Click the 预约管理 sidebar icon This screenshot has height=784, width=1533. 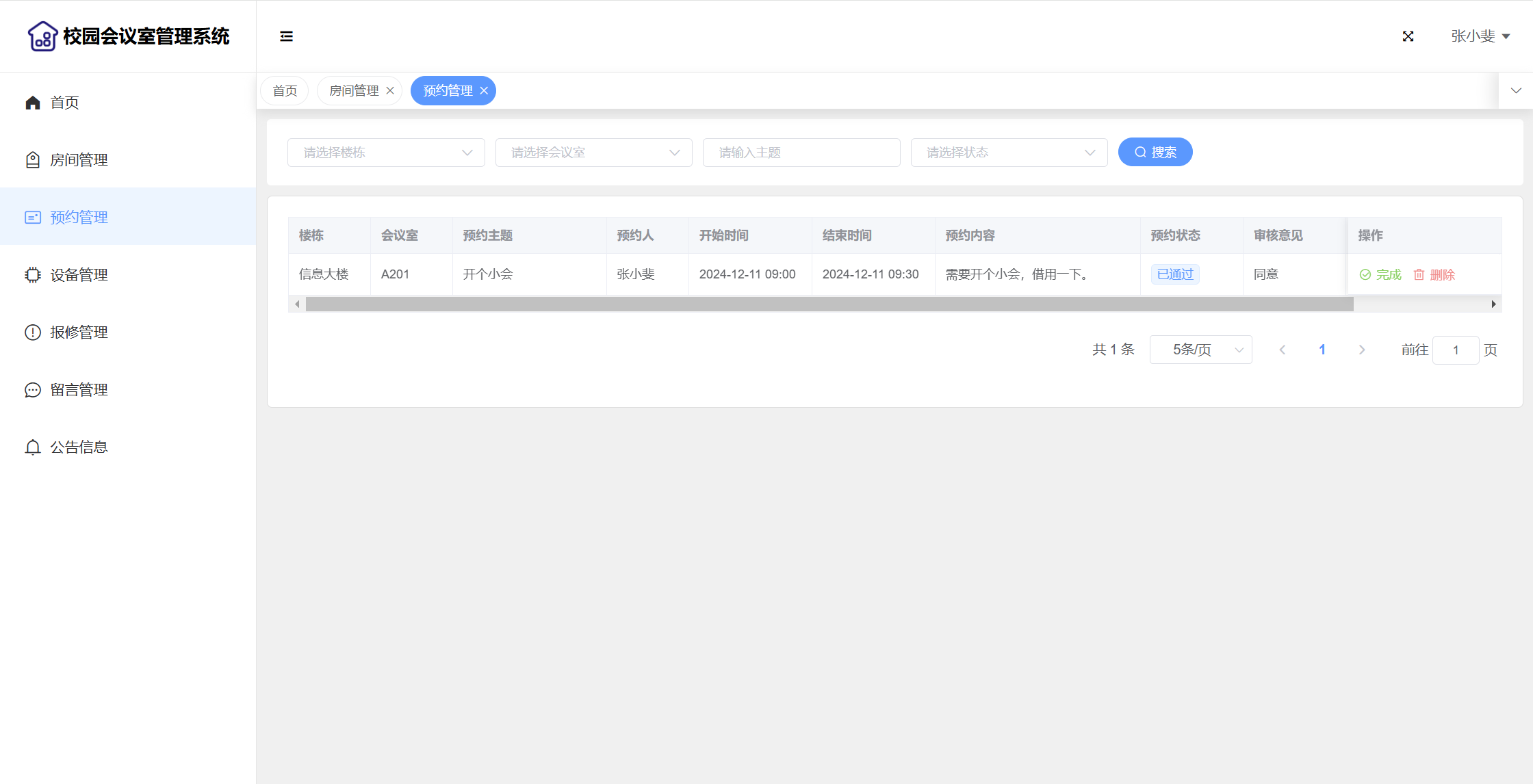coord(33,217)
